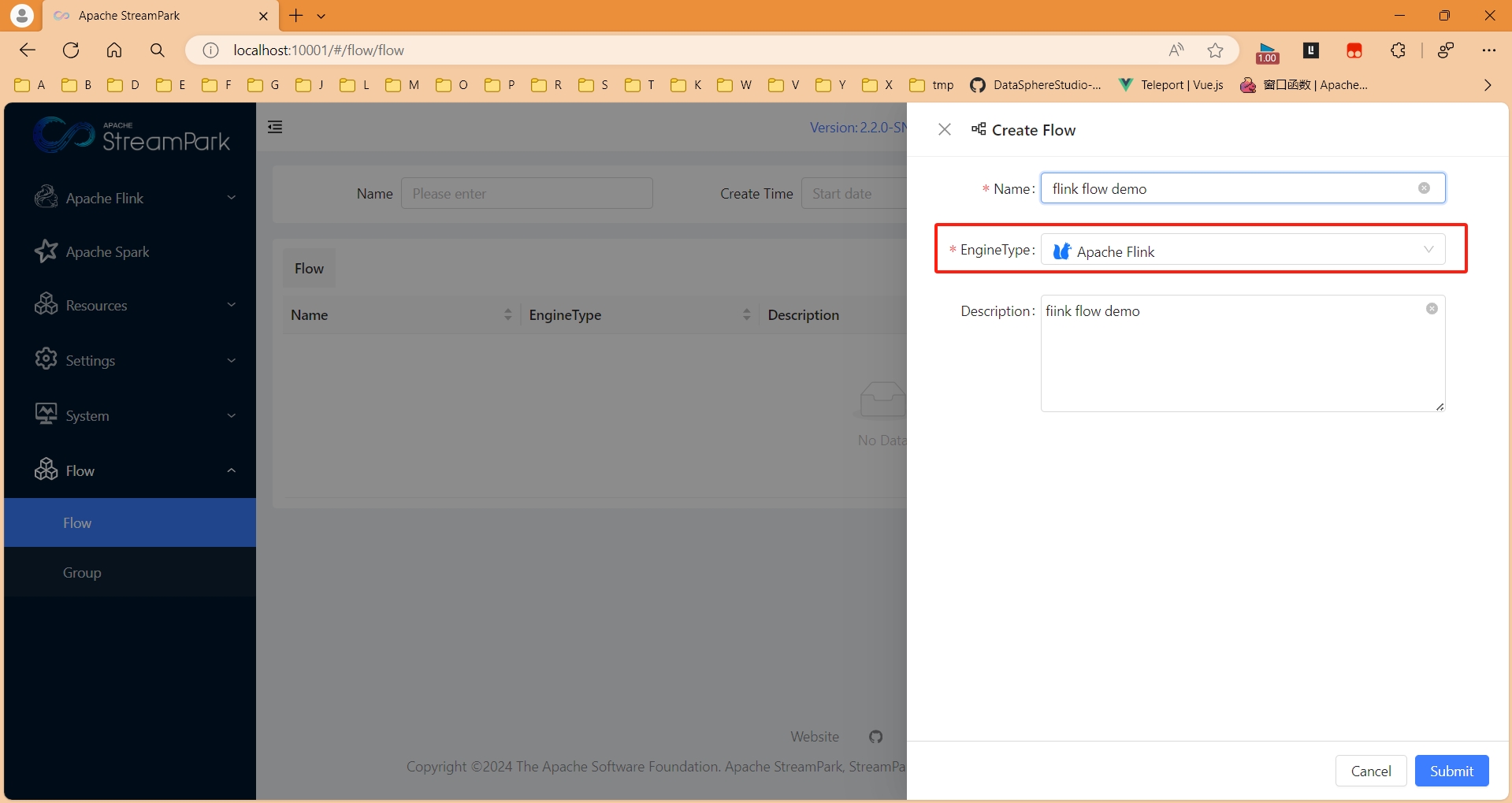
Task: Clear the Description text with the clear icon
Action: (1432, 309)
